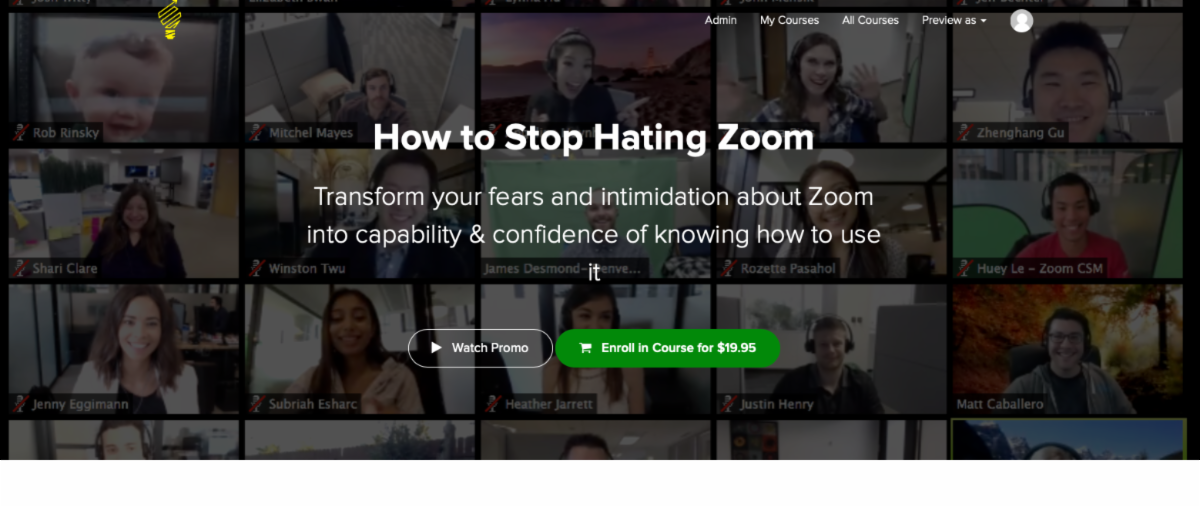Screen dimensions: 1200x507
Task: Open All Courses page
Action: tap(870, 20)
